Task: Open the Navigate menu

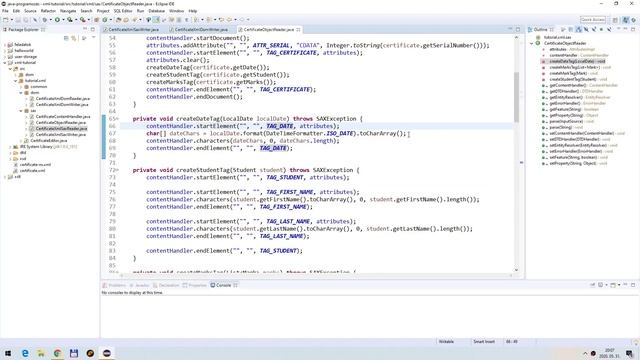Action: 68,11
